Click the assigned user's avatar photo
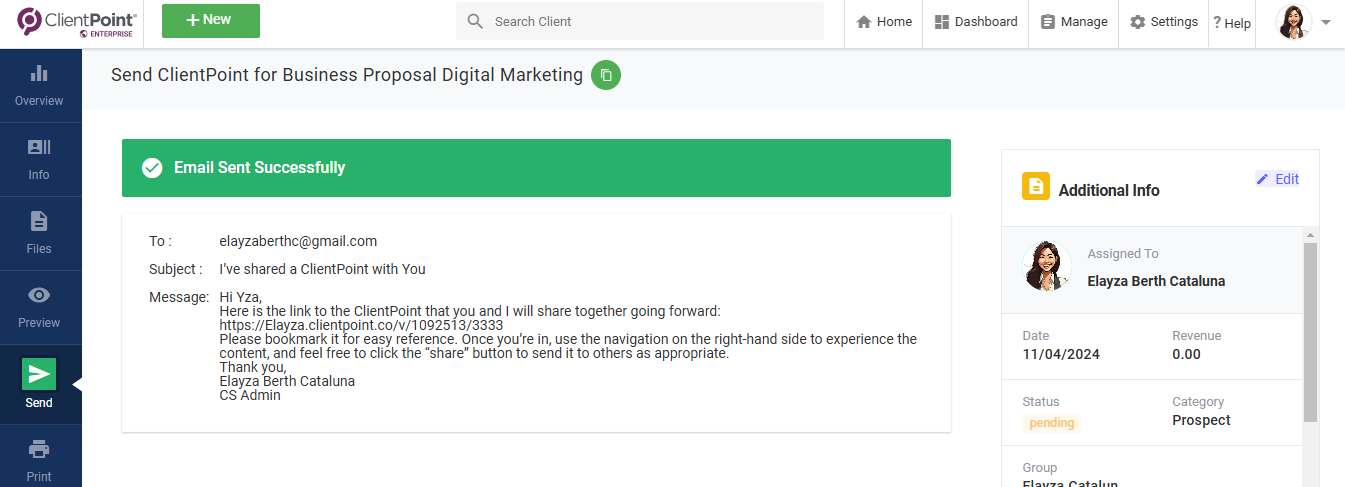1345x487 pixels. (1047, 267)
